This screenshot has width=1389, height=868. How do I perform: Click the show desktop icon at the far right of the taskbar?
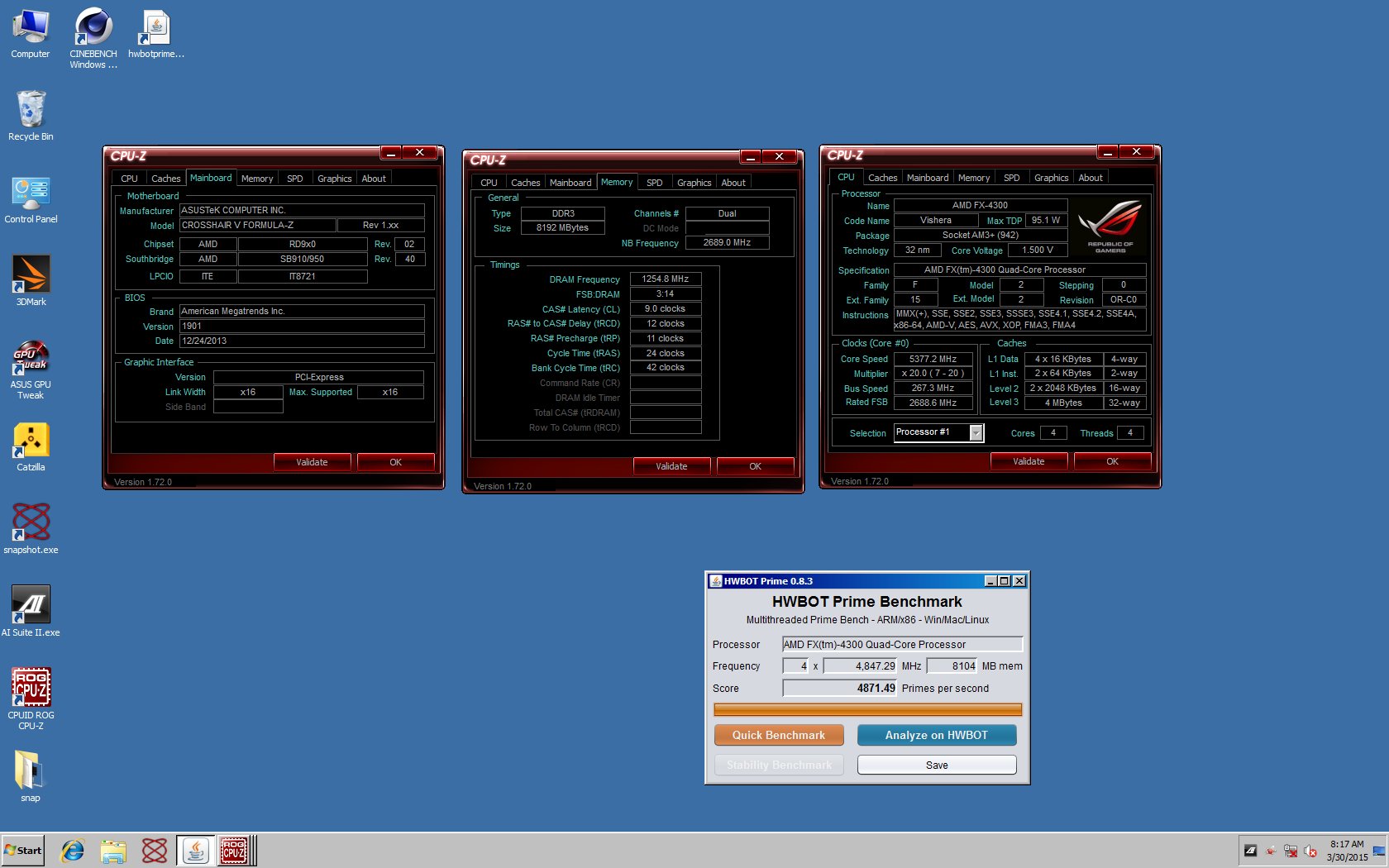tap(1379, 851)
